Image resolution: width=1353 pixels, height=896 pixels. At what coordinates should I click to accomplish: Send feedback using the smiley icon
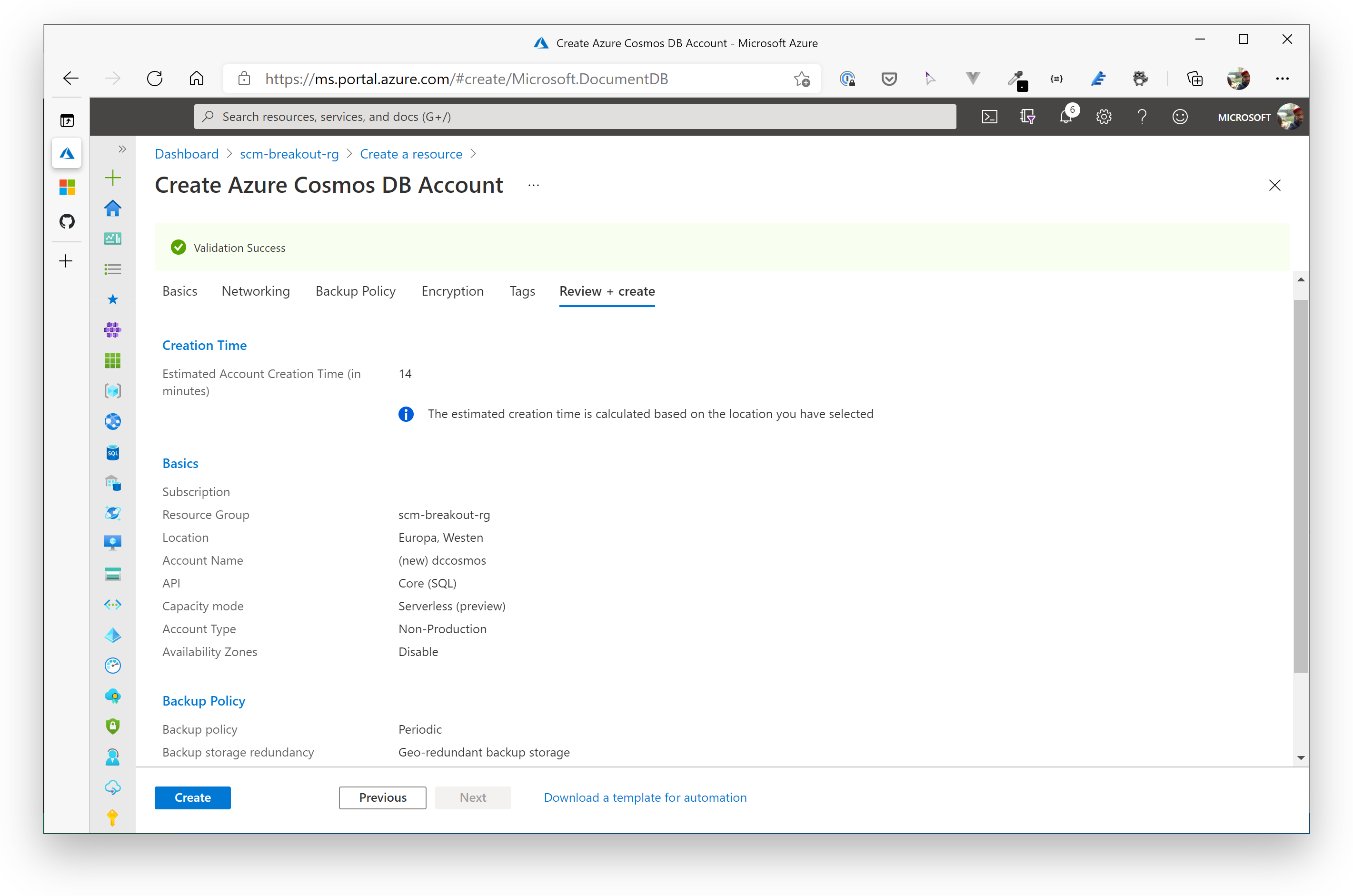point(1179,117)
